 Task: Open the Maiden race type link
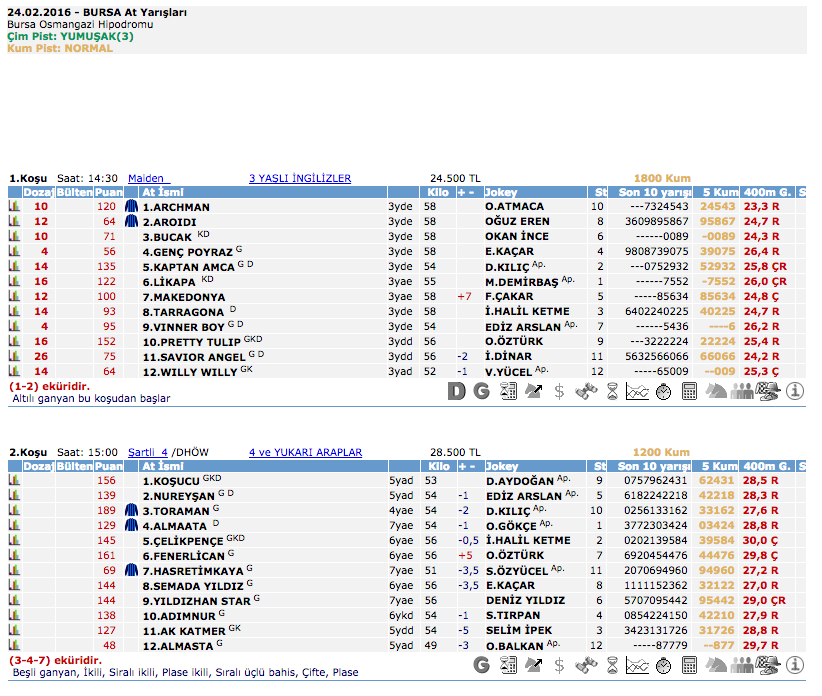(147, 178)
